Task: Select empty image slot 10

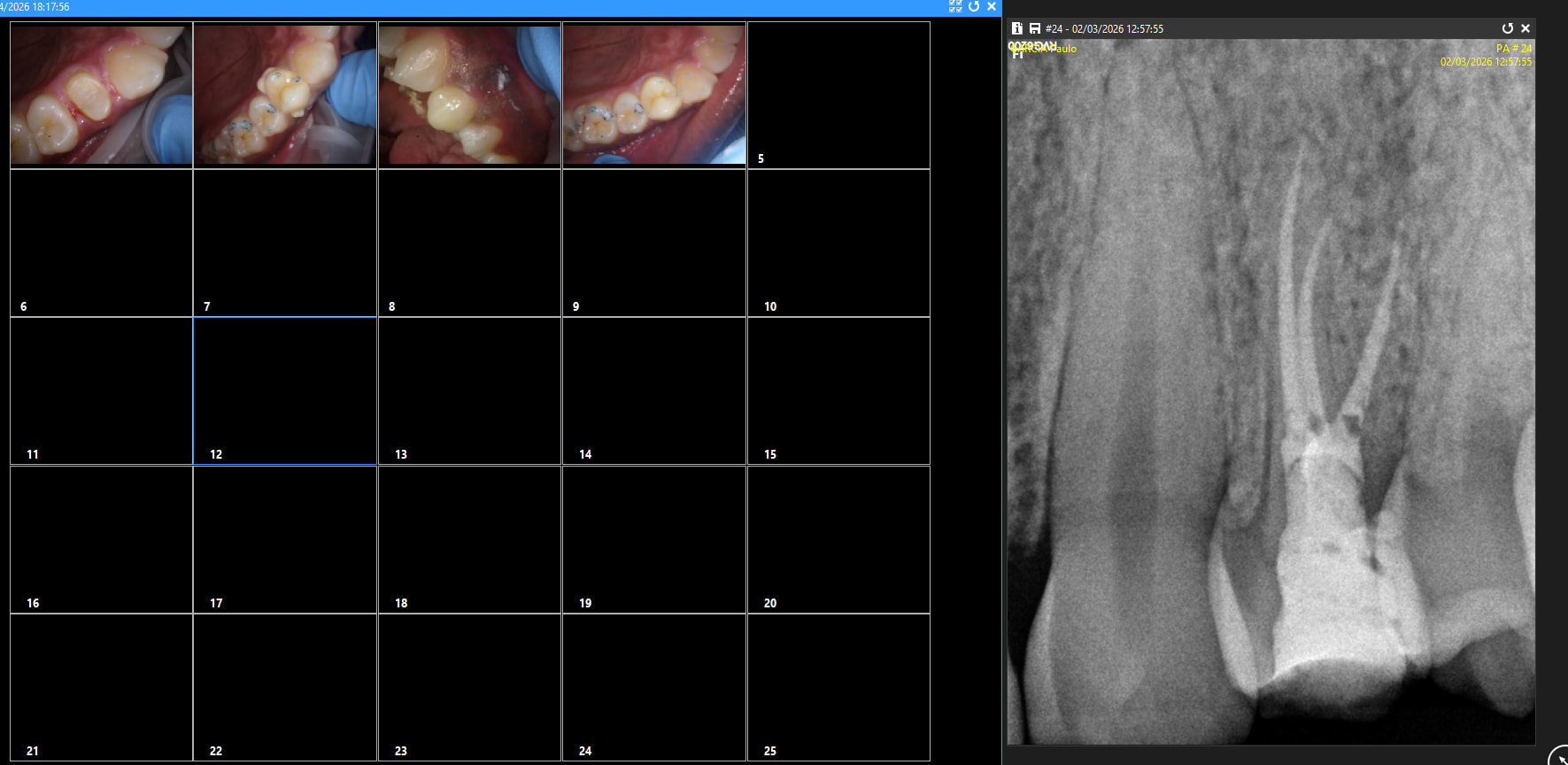Action: click(x=838, y=243)
